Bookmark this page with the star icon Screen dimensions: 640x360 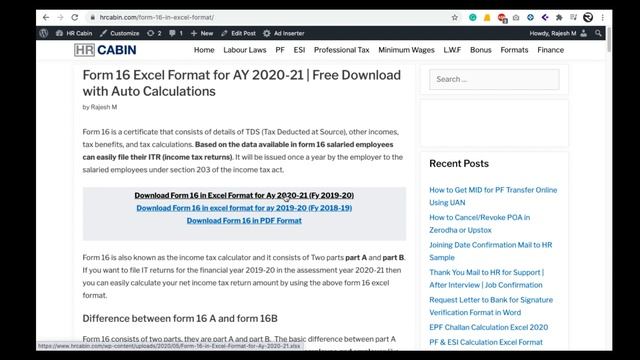tap(455, 18)
